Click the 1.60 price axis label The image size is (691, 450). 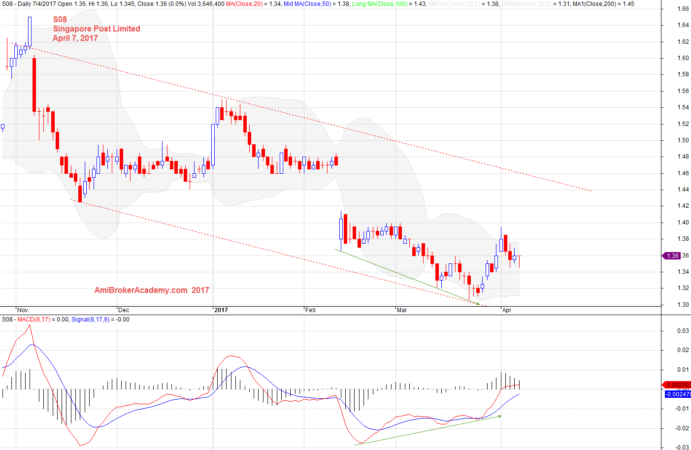pyautogui.click(x=683, y=58)
